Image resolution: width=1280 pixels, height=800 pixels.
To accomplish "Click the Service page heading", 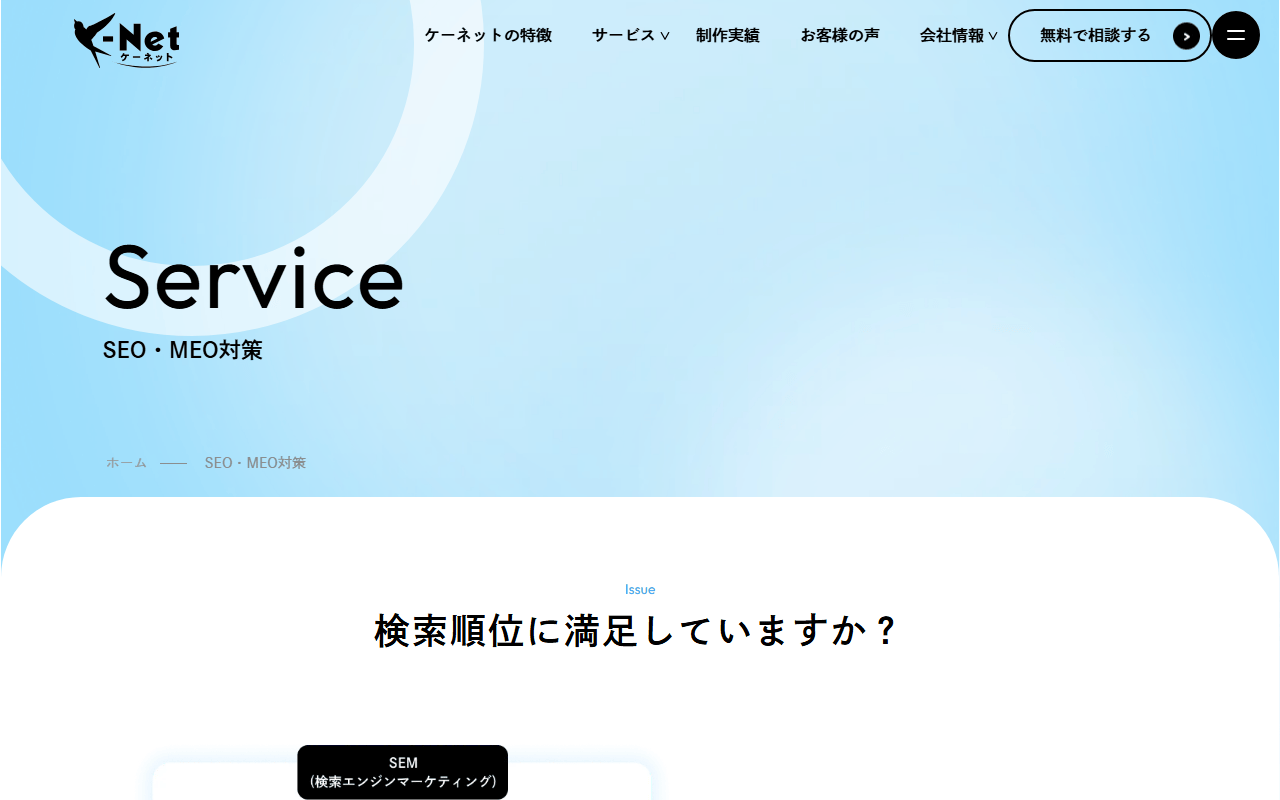I will 254,277.
